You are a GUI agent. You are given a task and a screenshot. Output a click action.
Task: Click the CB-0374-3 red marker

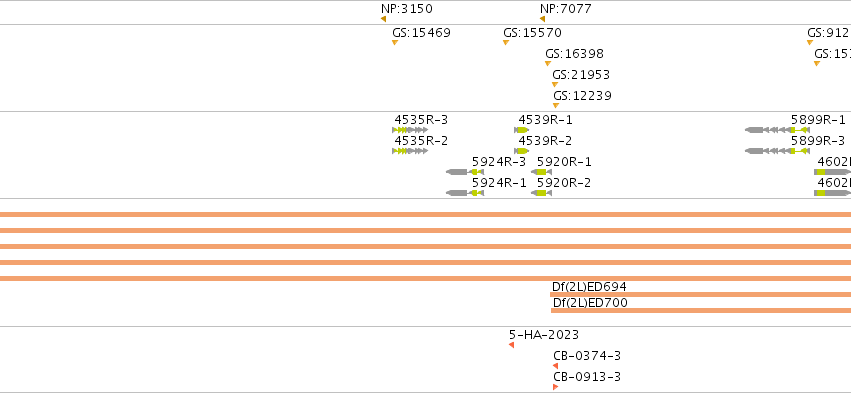click(x=555, y=366)
